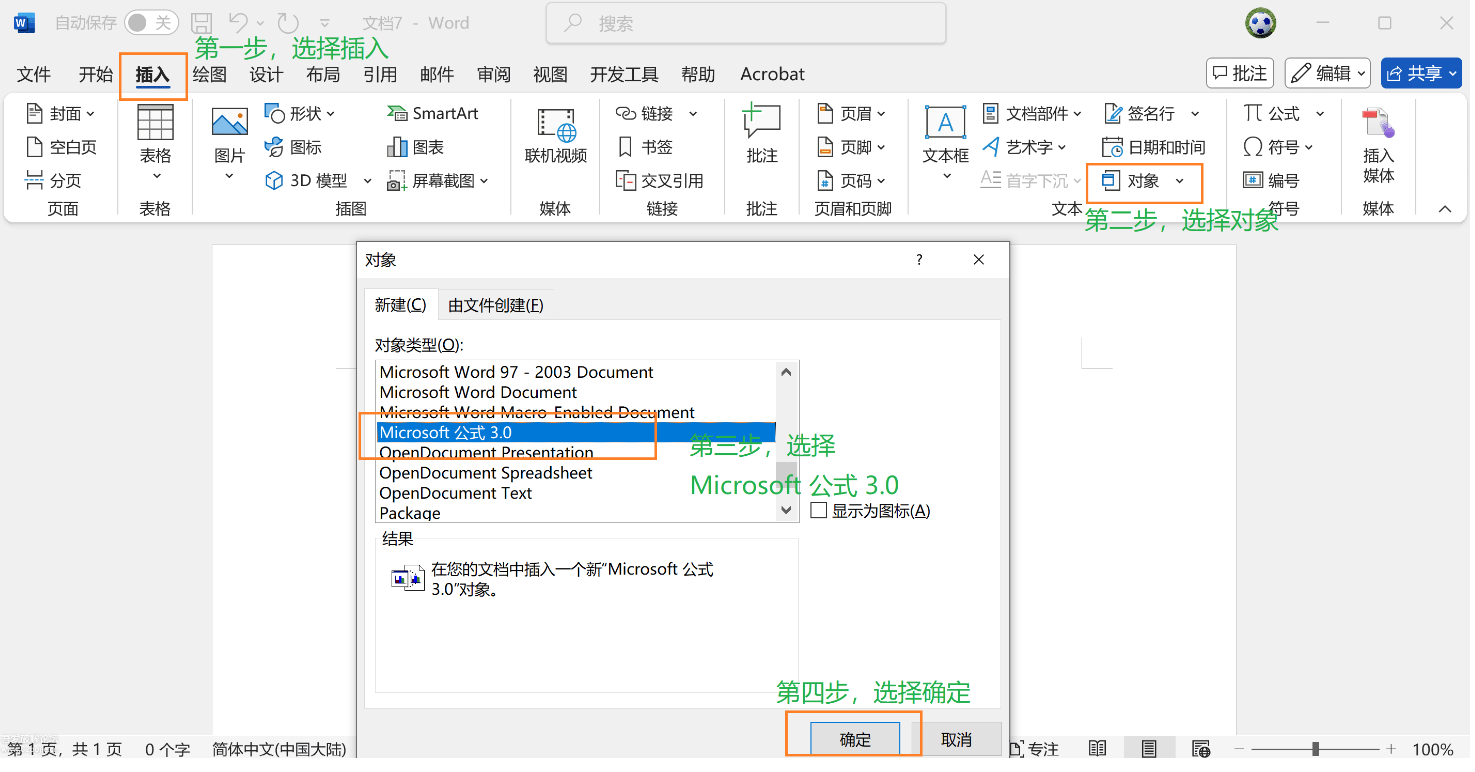Viewport: 1475px width, 772px height.
Task: Insert a blank page (空白页)
Action: [x=60, y=147]
